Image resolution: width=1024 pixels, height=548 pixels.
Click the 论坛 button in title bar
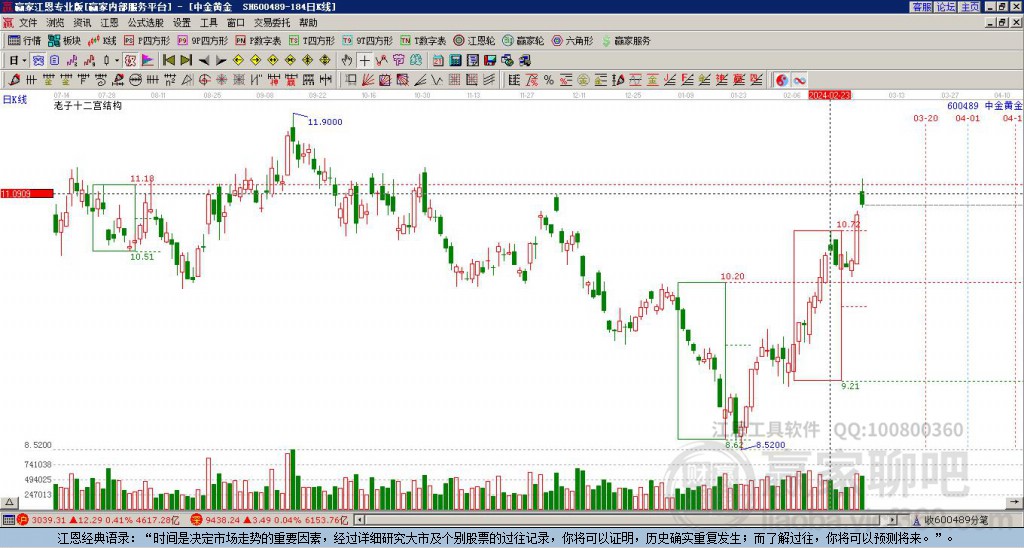[x=945, y=7]
